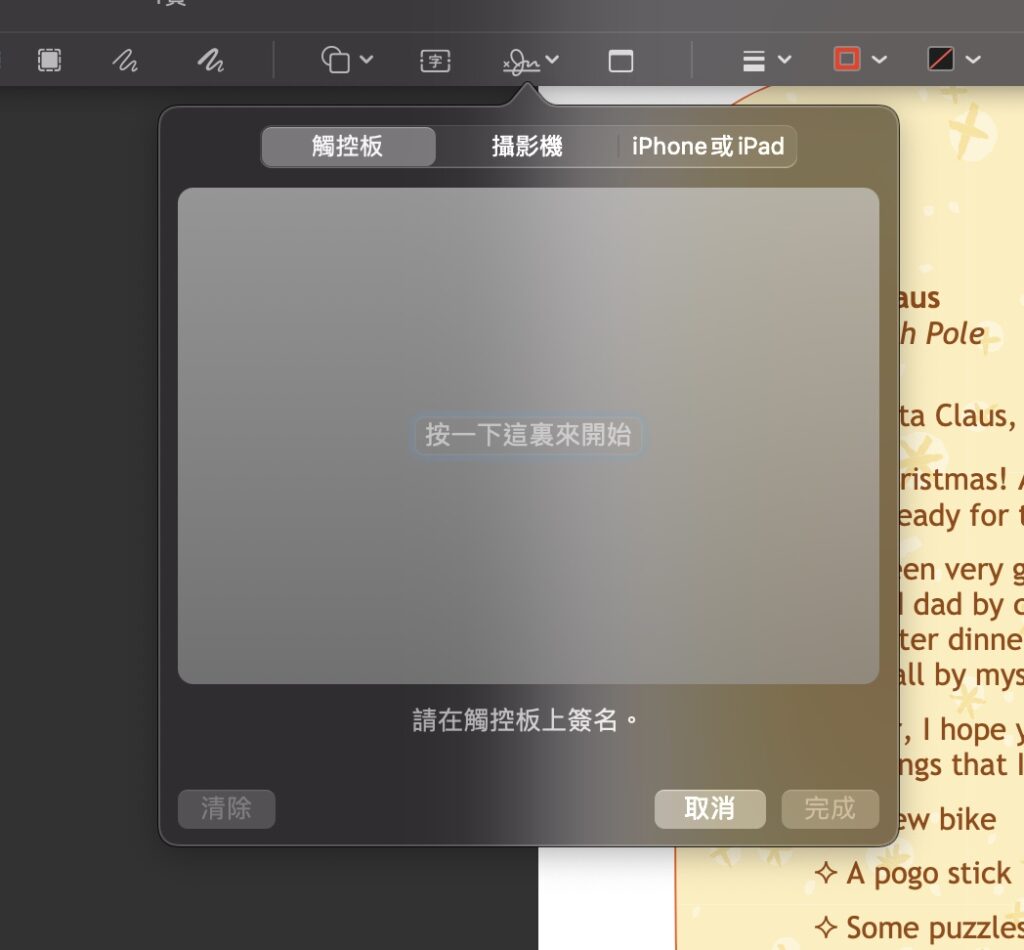Viewport: 1024px width, 950px height.
Task: Expand the Signature dropdown chevron
Action: tap(552, 60)
